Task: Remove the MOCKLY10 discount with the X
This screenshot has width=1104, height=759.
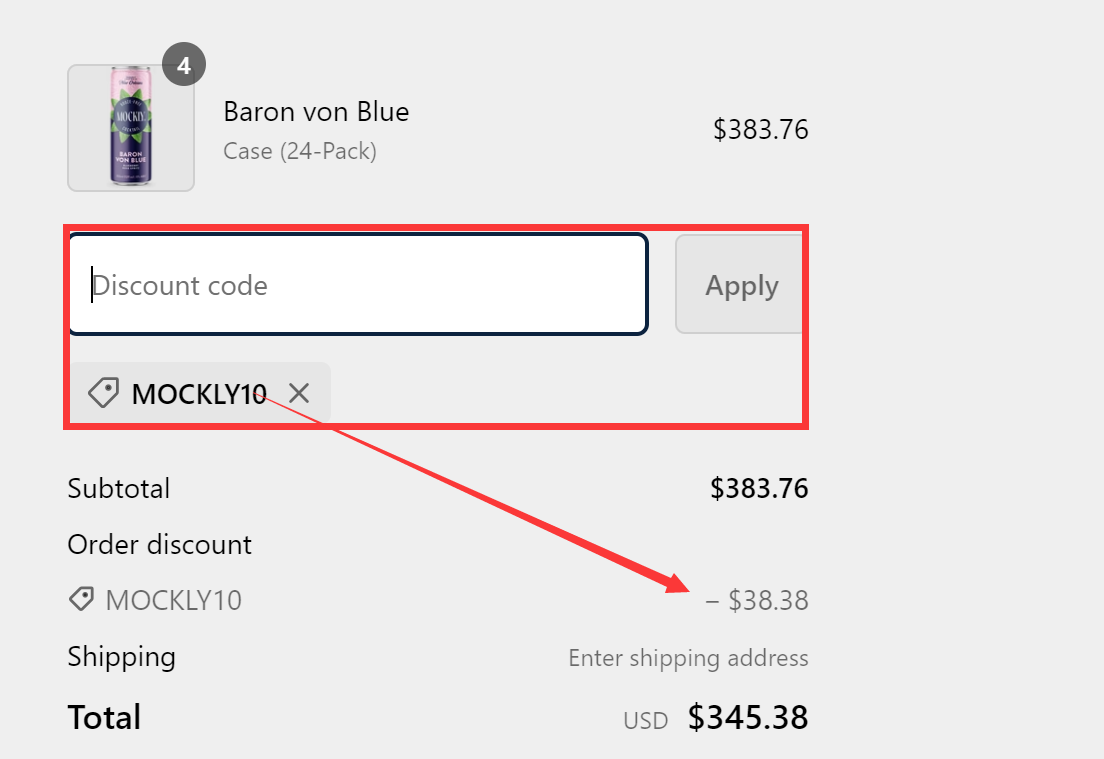Action: 298,392
